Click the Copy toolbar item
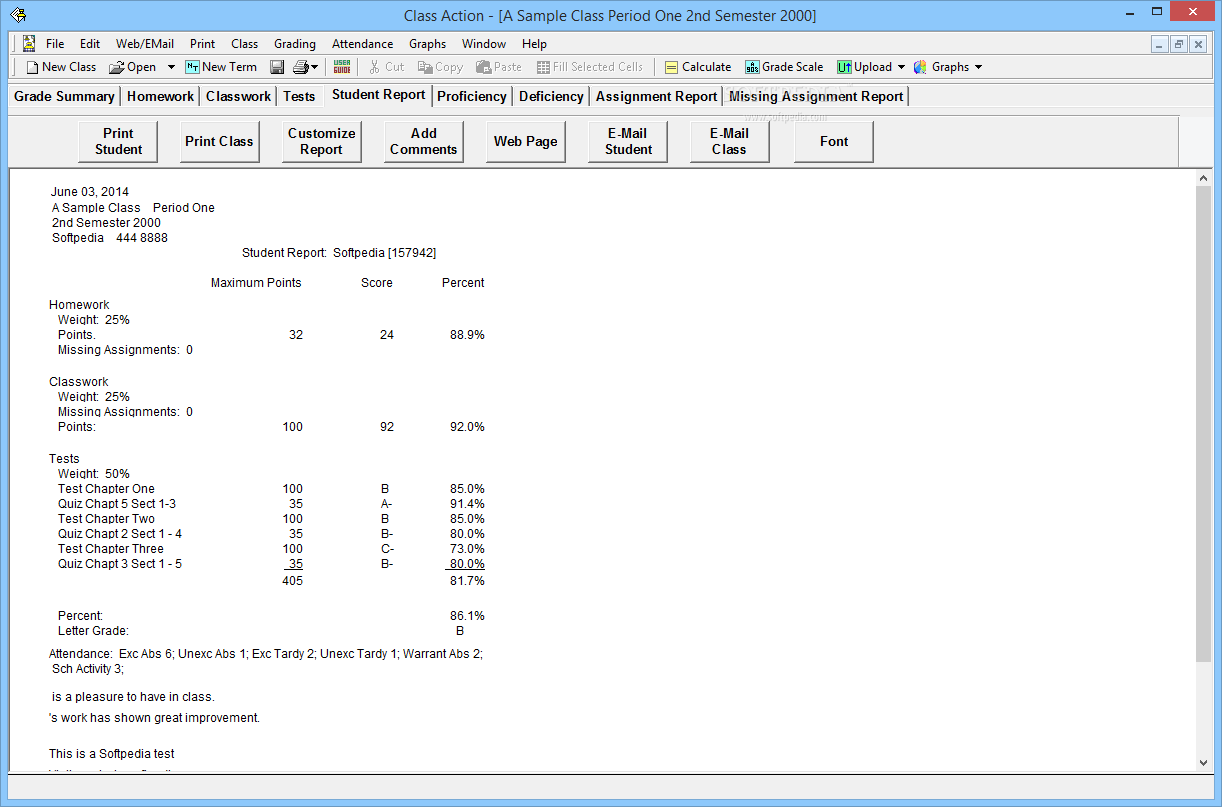Viewport: 1222px width, 807px height. pos(440,67)
